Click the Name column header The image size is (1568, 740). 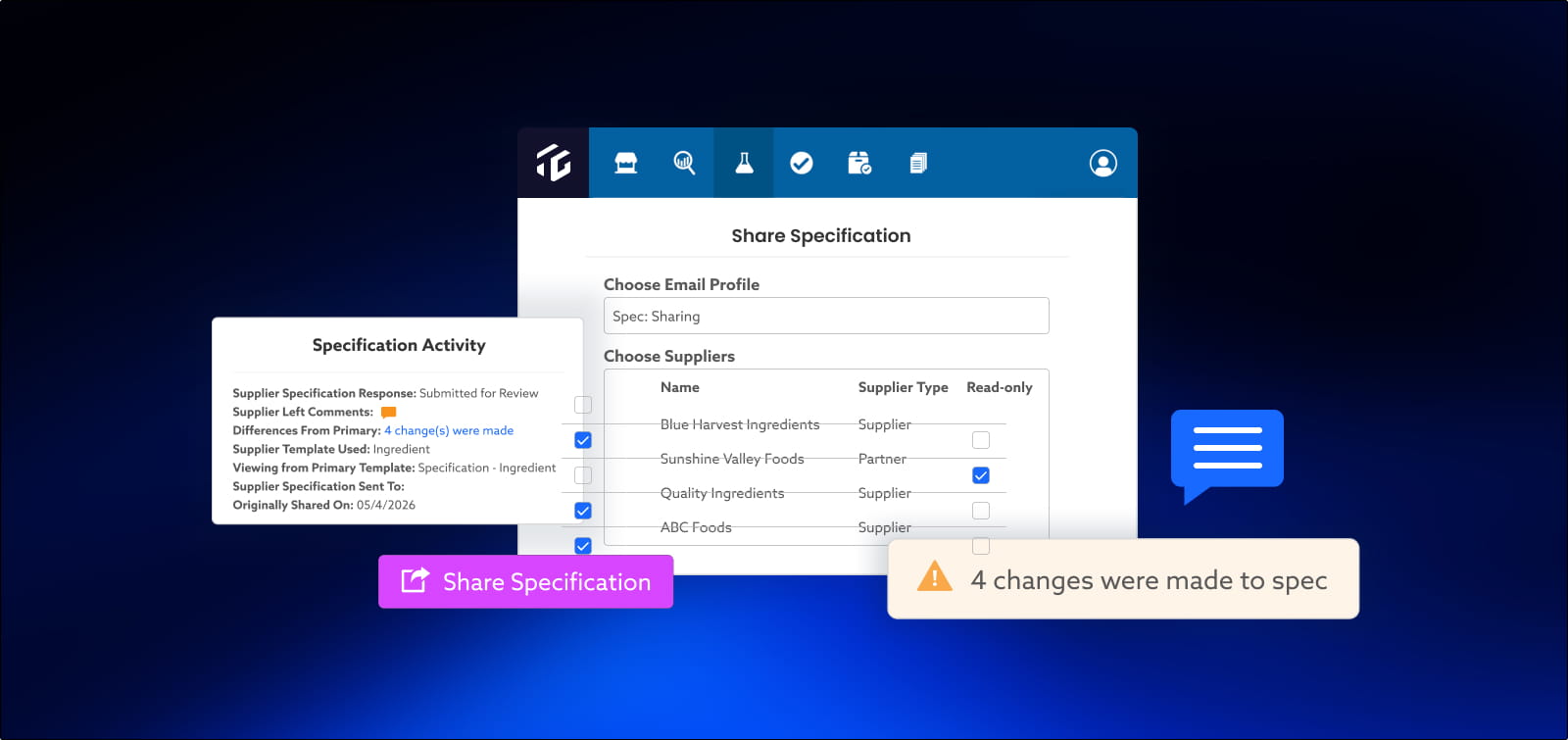tap(680, 387)
